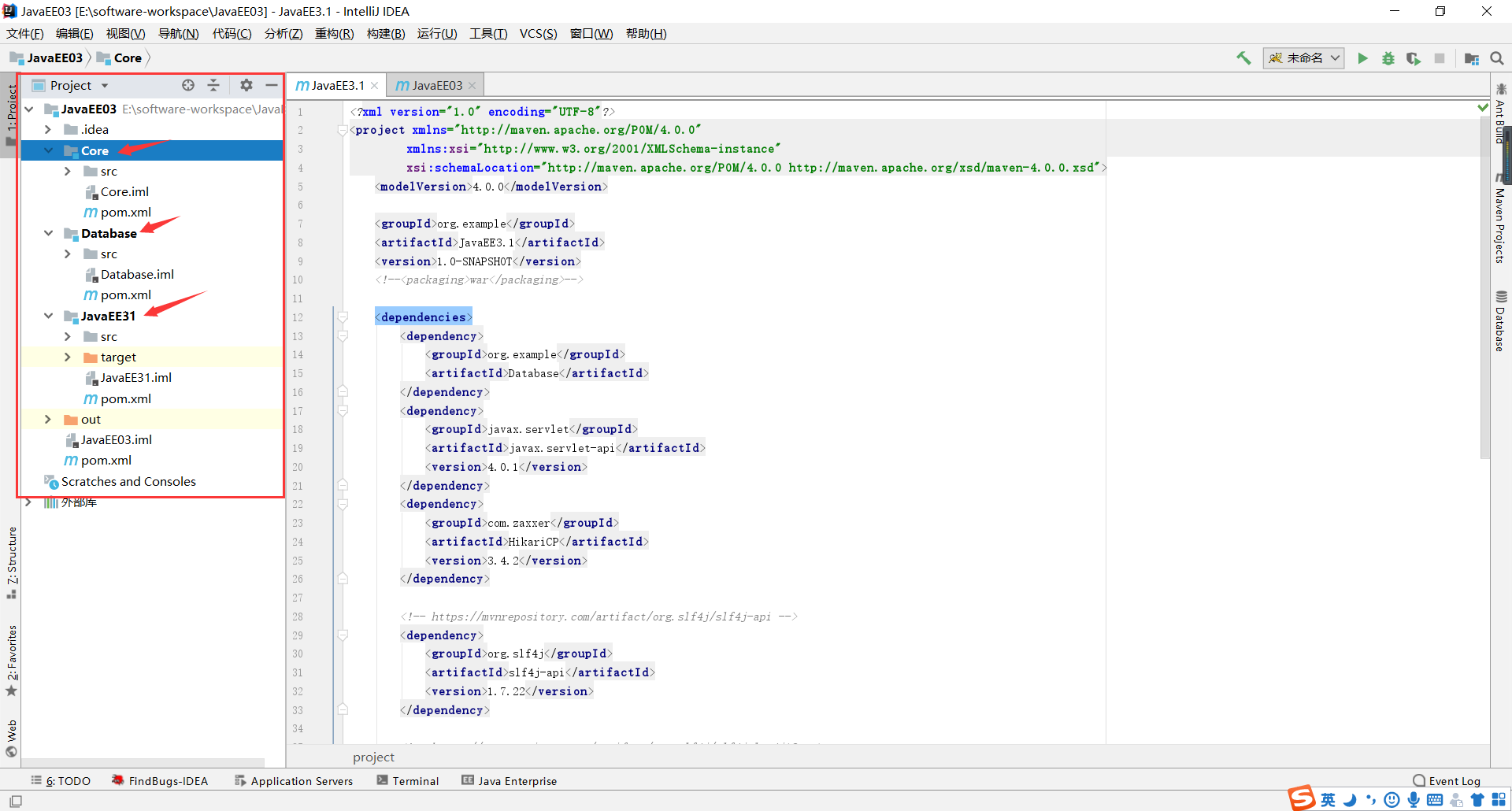Toggle tool window bars icon in status bar

point(16,801)
